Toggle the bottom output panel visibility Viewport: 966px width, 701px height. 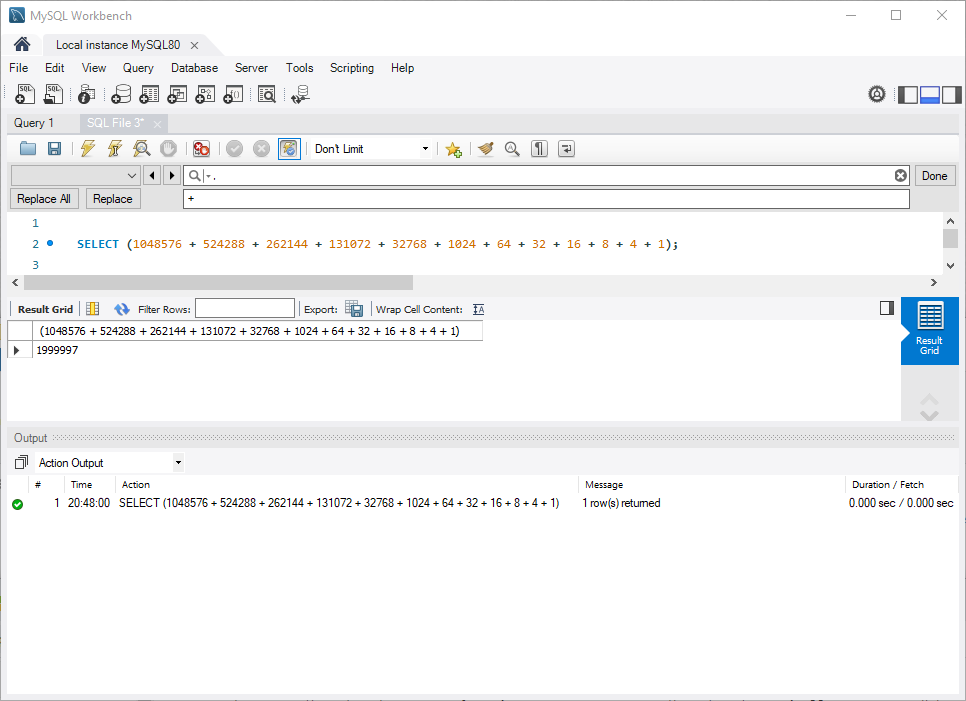pyautogui.click(x=929, y=95)
